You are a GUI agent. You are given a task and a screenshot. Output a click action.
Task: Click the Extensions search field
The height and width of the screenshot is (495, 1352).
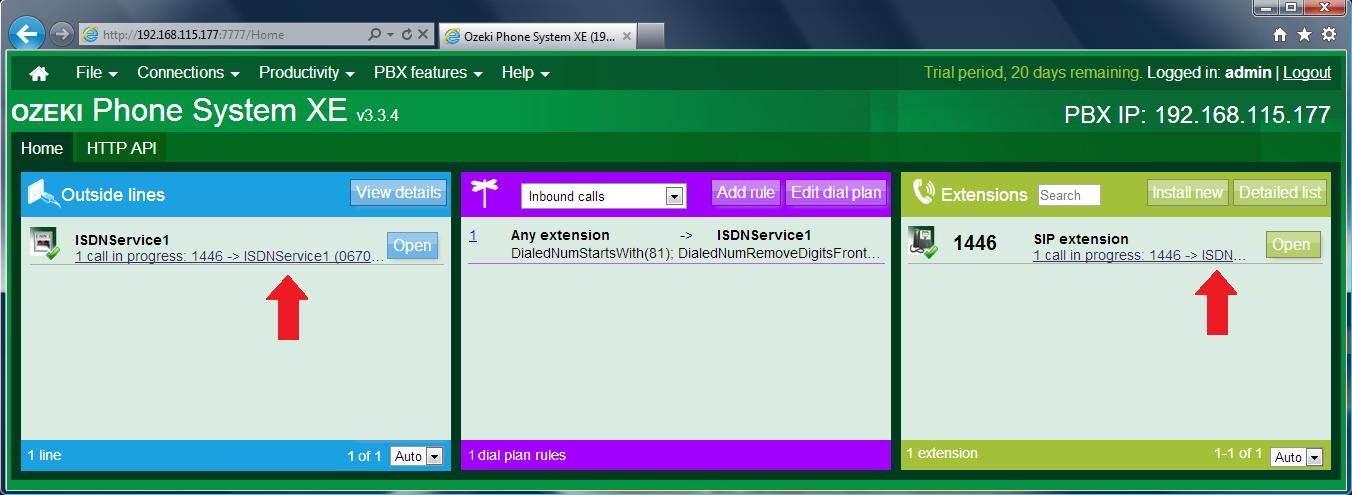click(1069, 195)
